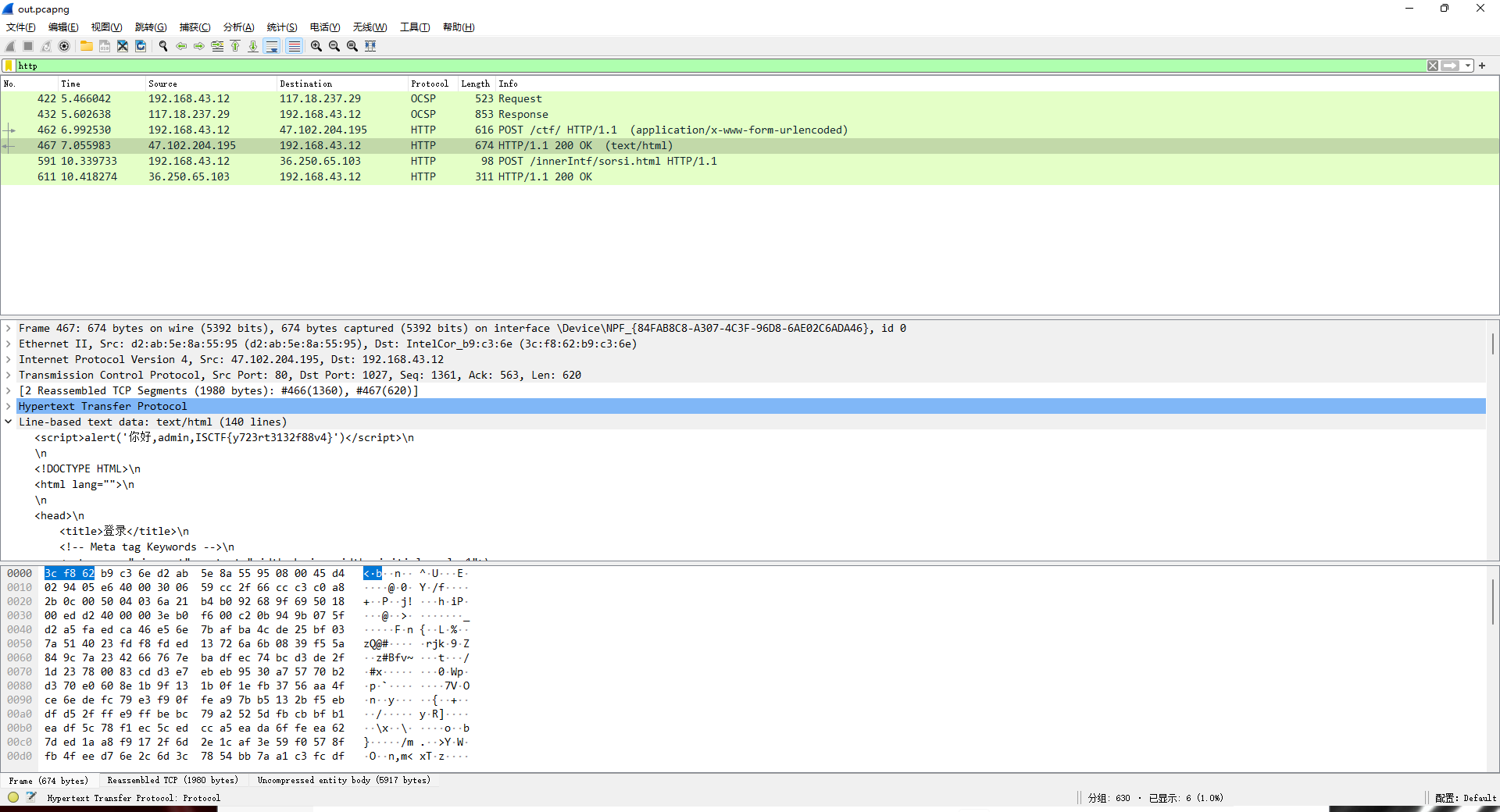The image size is (1500, 812).
Task: Open Find Packet magnifier icon
Action: [x=163, y=46]
